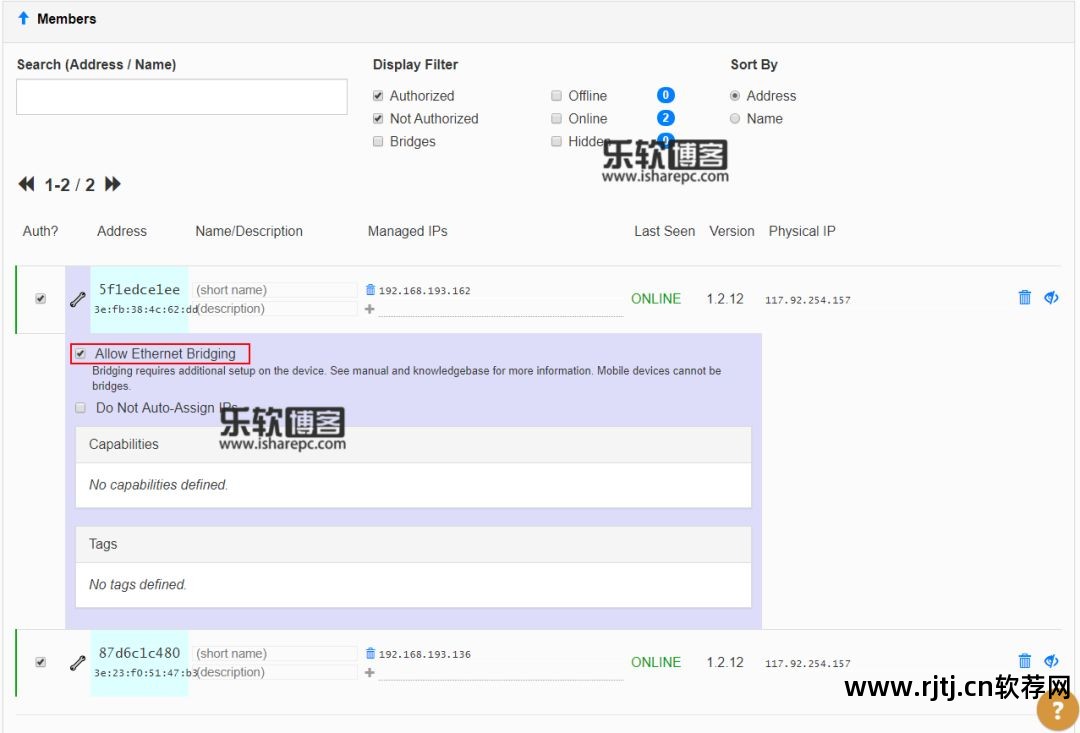Screen dimensions: 1080x733
Task: Uncheck Allow Ethernet Bridging
Action: (80, 353)
